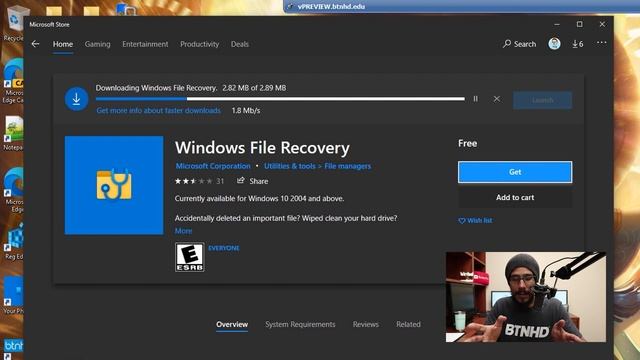Viewport: 640px width, 360px height.
Task: Open Notepad++ desktop shortcut
Action: click(x=13, y=134)
